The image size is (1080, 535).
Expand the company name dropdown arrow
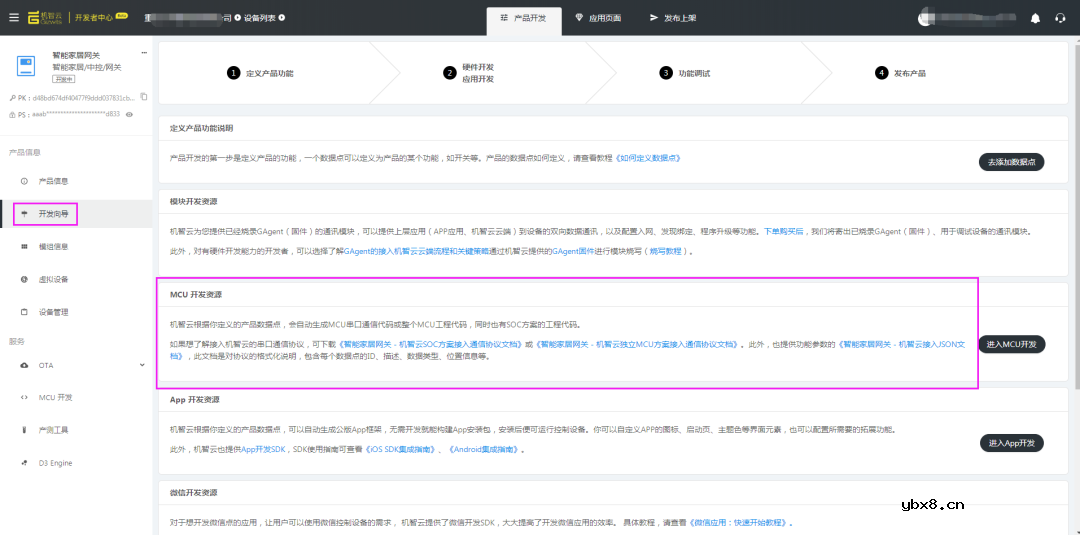[x=237, y=18]
